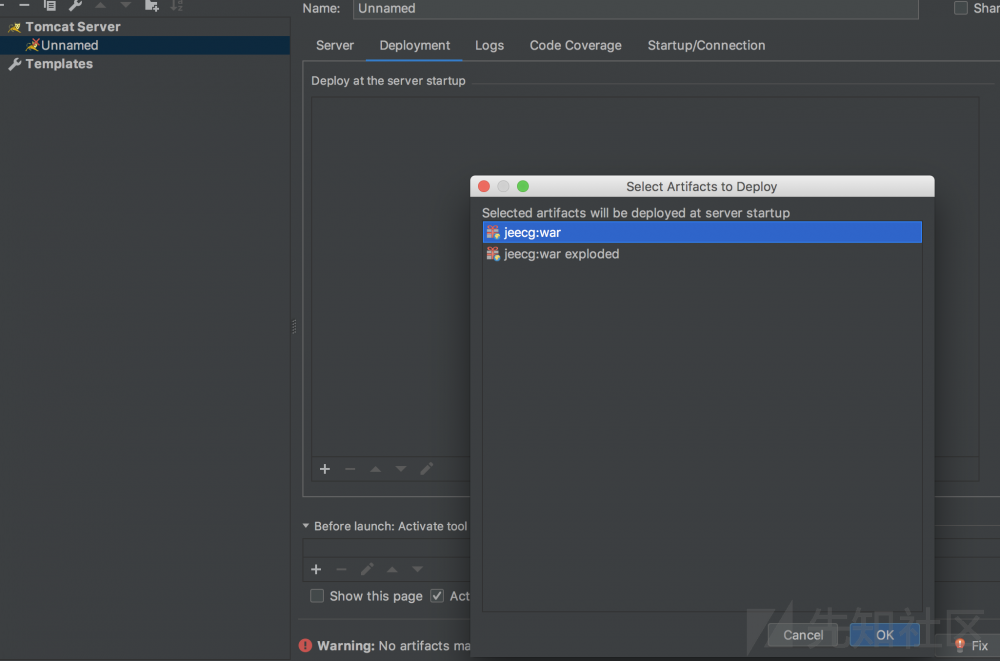Remove a Before launch task

pos(341,569)
